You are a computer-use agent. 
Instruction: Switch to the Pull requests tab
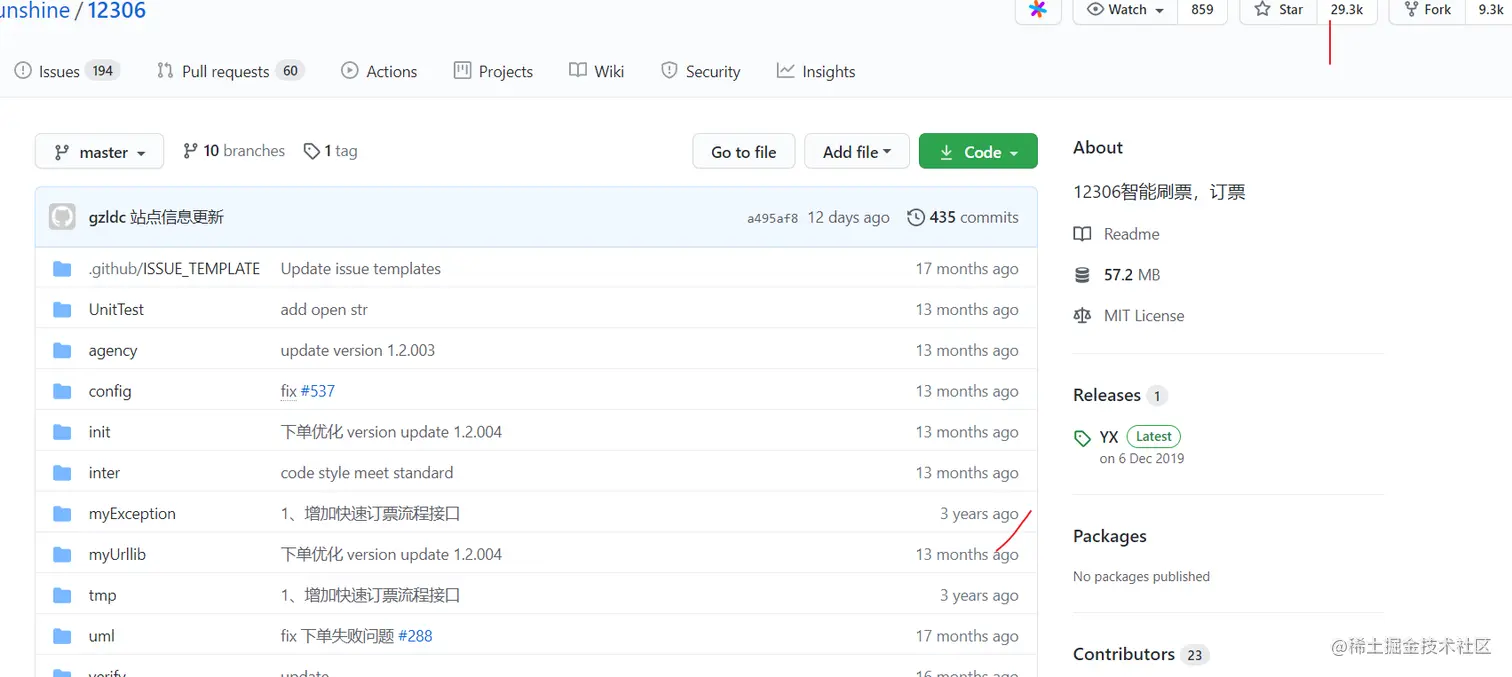(x=230, y=71)
